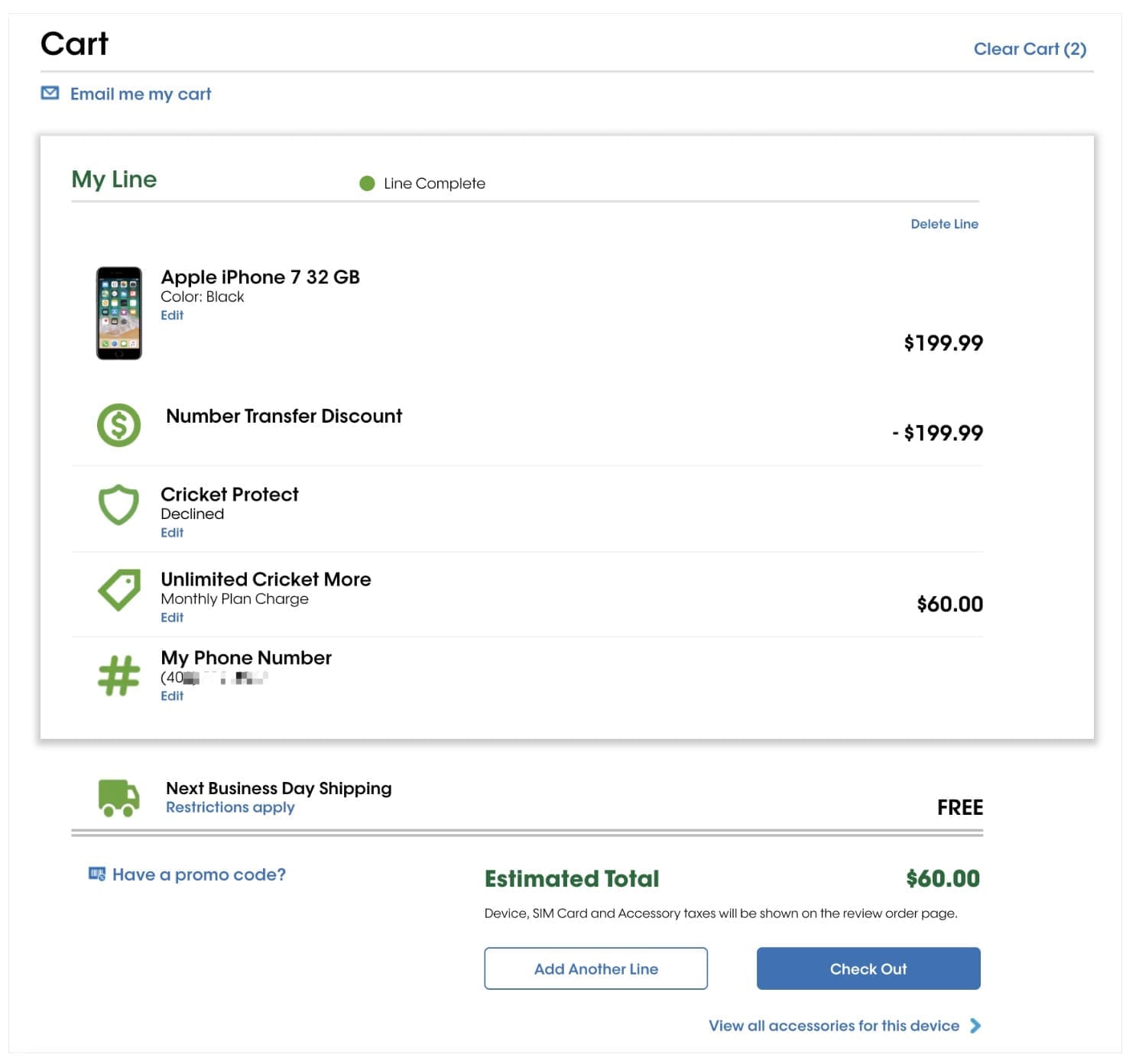Remove the line using Delete Line

[944, 224]
